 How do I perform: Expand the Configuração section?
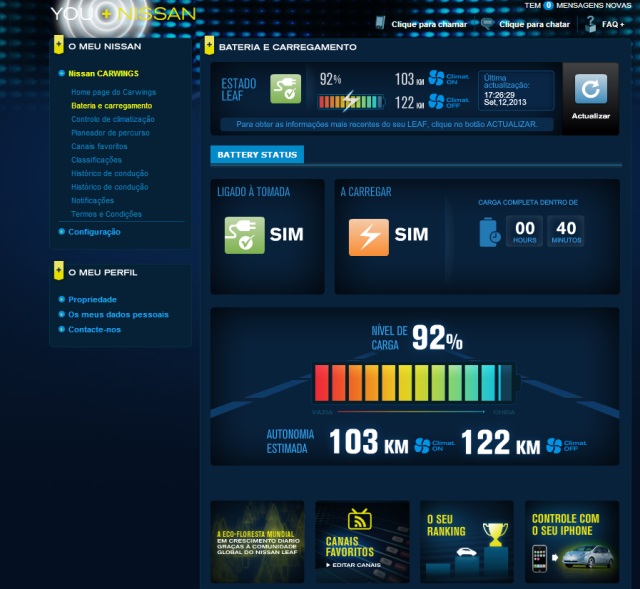94,232
